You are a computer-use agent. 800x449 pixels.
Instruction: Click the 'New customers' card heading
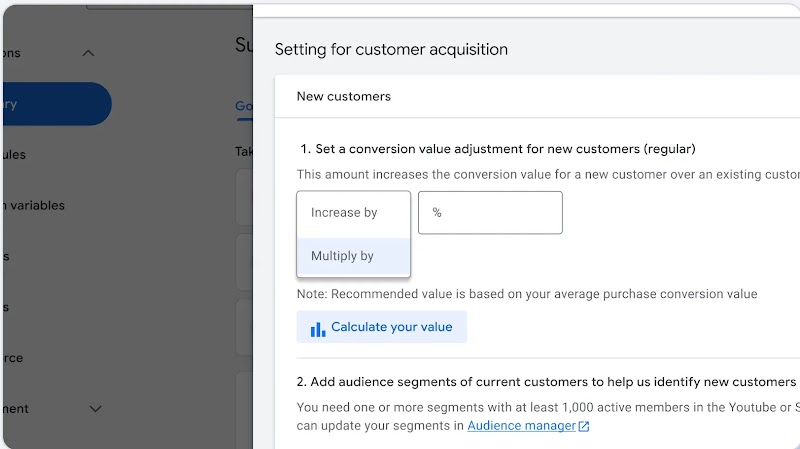(x=344, y=96)
